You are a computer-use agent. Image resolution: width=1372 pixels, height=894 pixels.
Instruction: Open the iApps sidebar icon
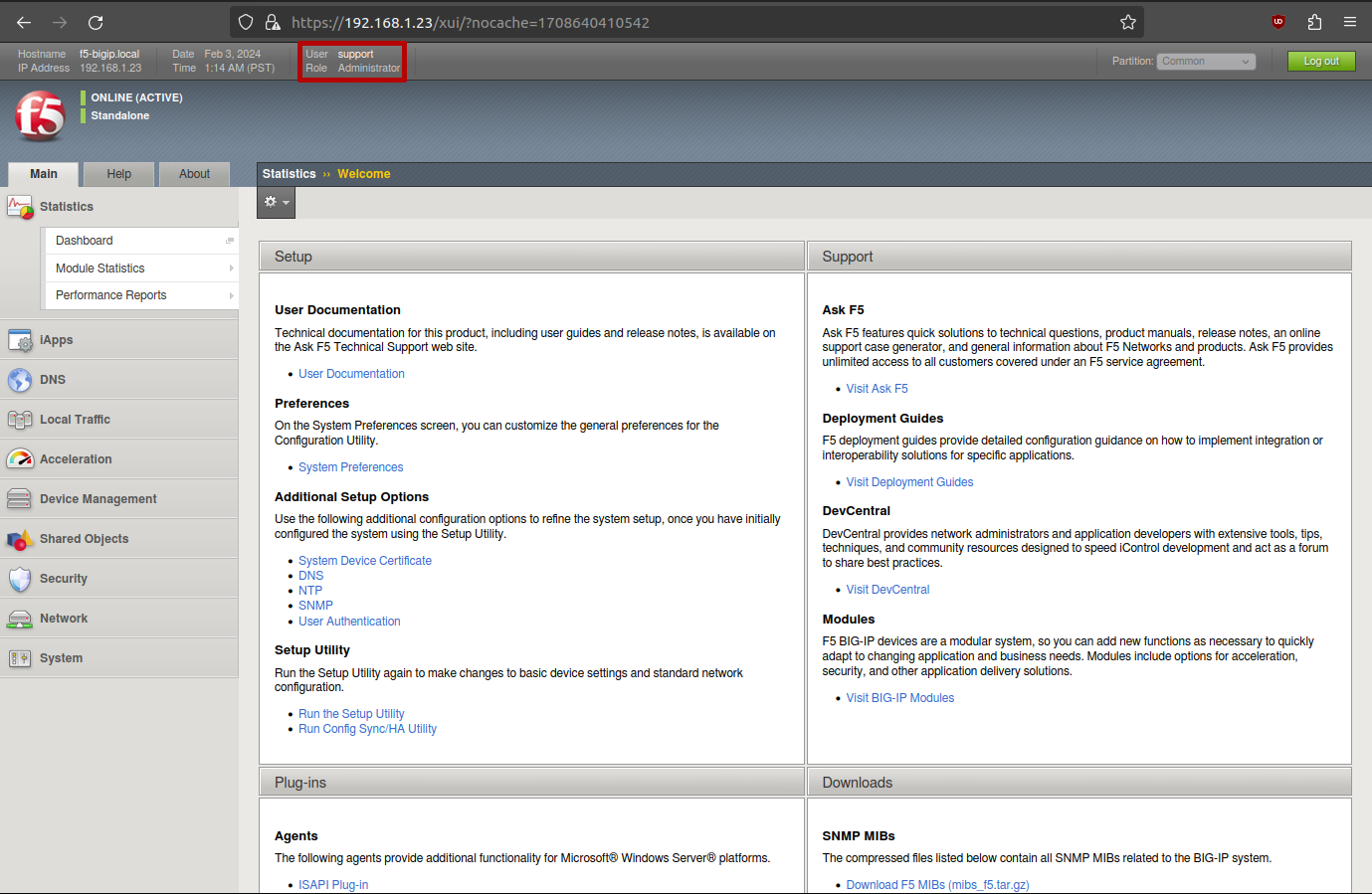click(20, 341)
